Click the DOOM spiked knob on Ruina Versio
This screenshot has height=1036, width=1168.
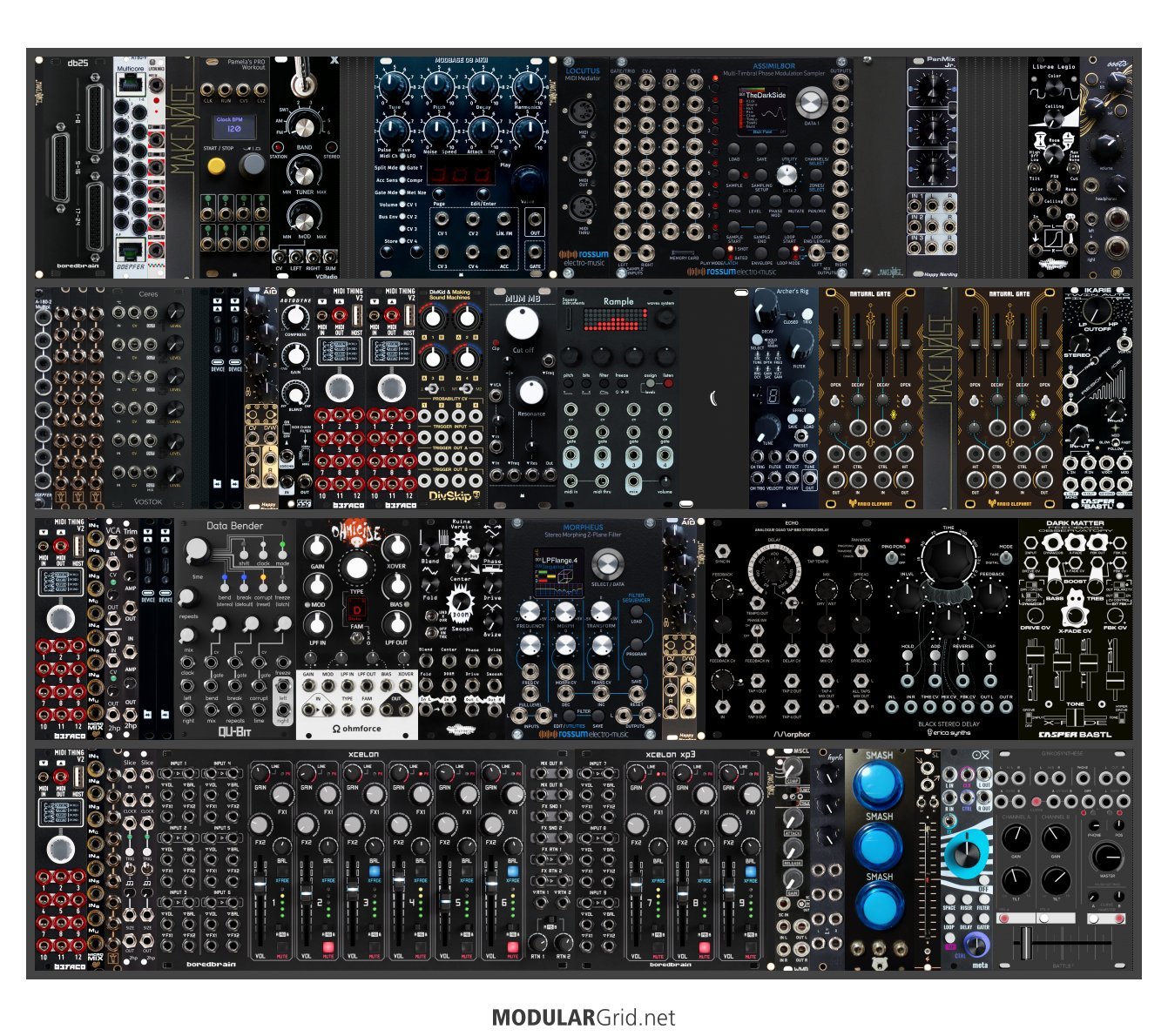[x=461, y=603]
